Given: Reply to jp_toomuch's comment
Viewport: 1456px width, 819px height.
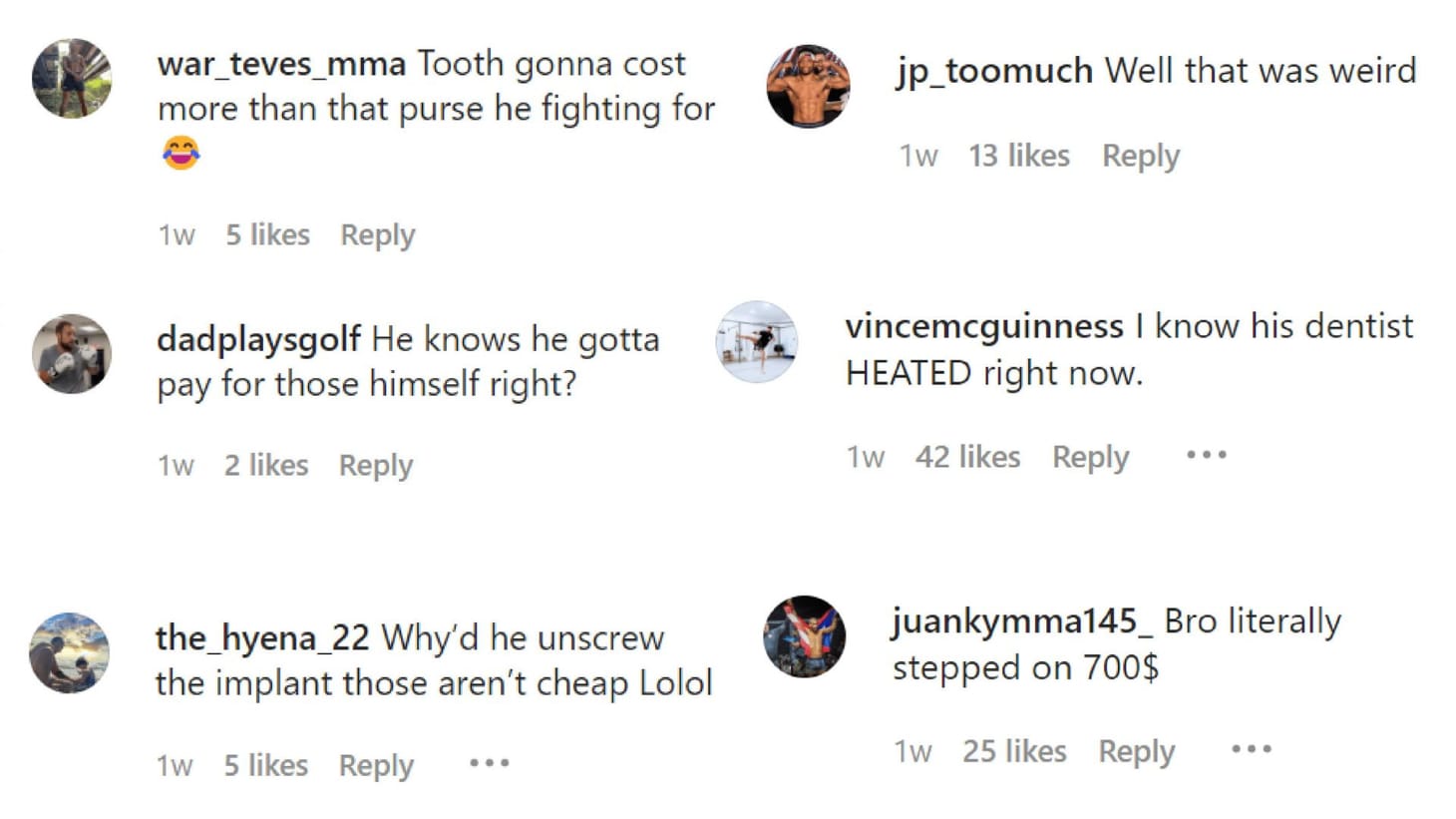Looking at the screenshot, I should 1140,156.
